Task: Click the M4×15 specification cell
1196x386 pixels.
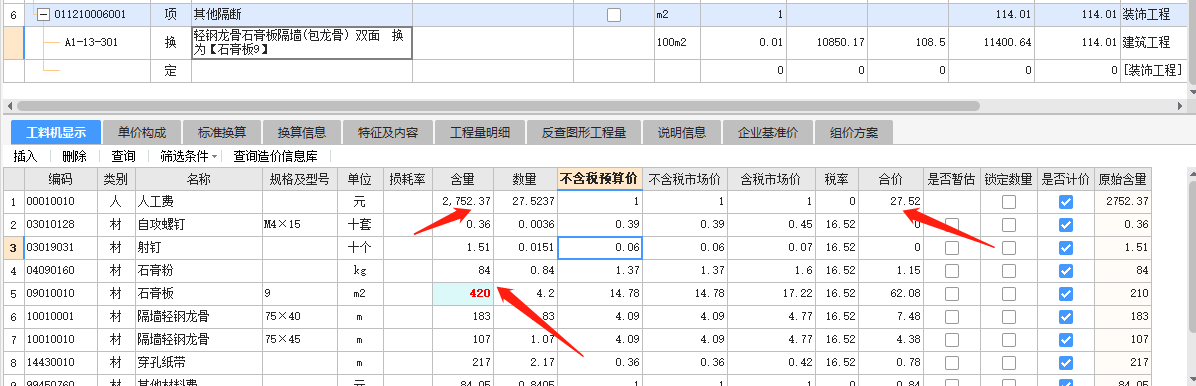Action: tap(300, 225)
